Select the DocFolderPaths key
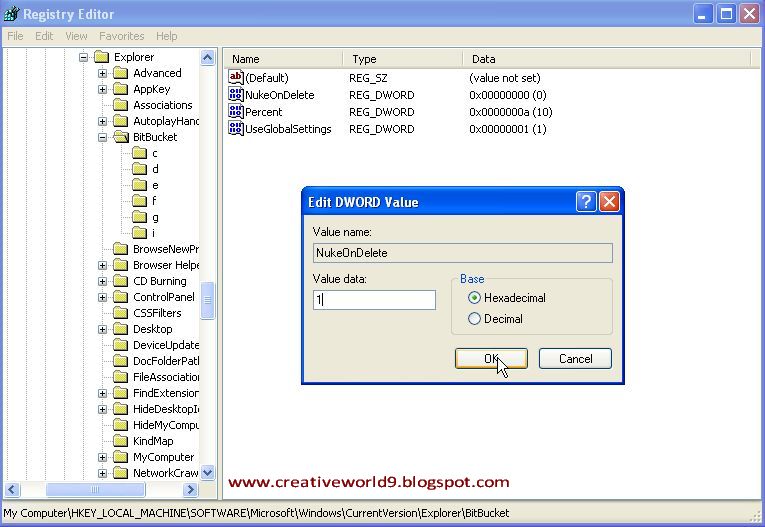The image size is (765, 527). (166, 361)
